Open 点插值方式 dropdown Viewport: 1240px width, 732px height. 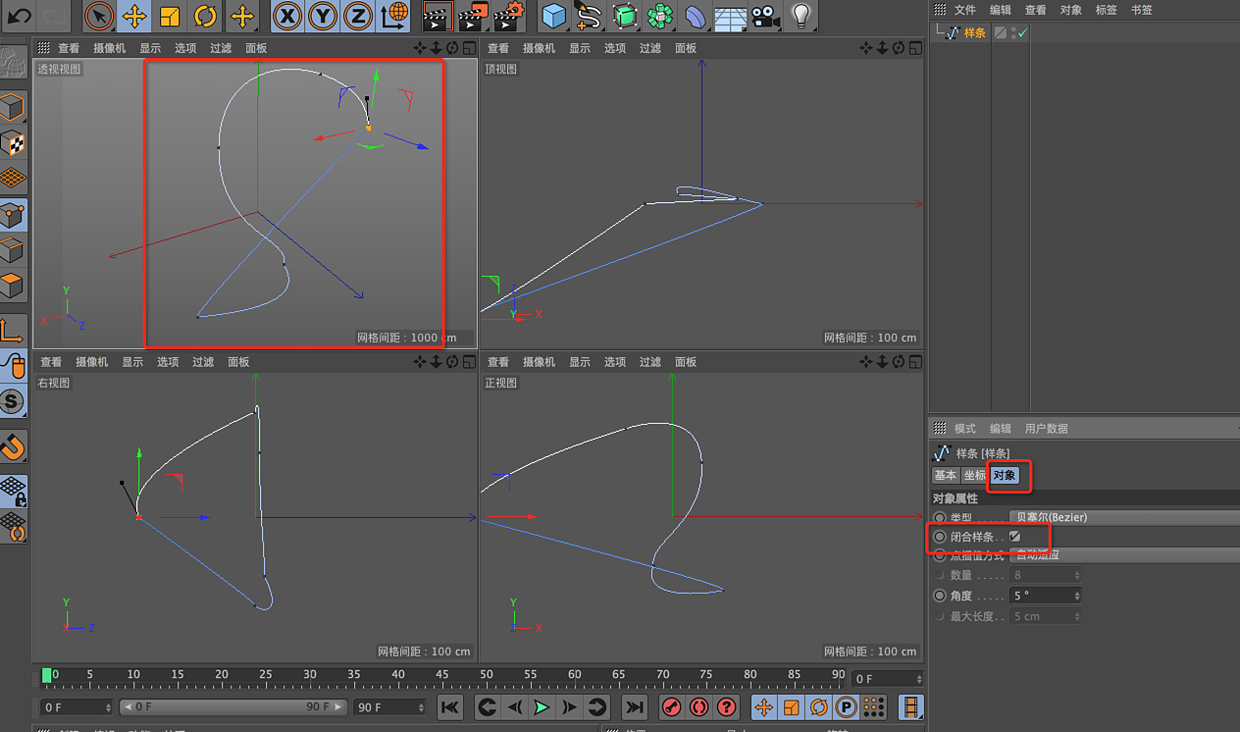click(x=1123, y=555)
